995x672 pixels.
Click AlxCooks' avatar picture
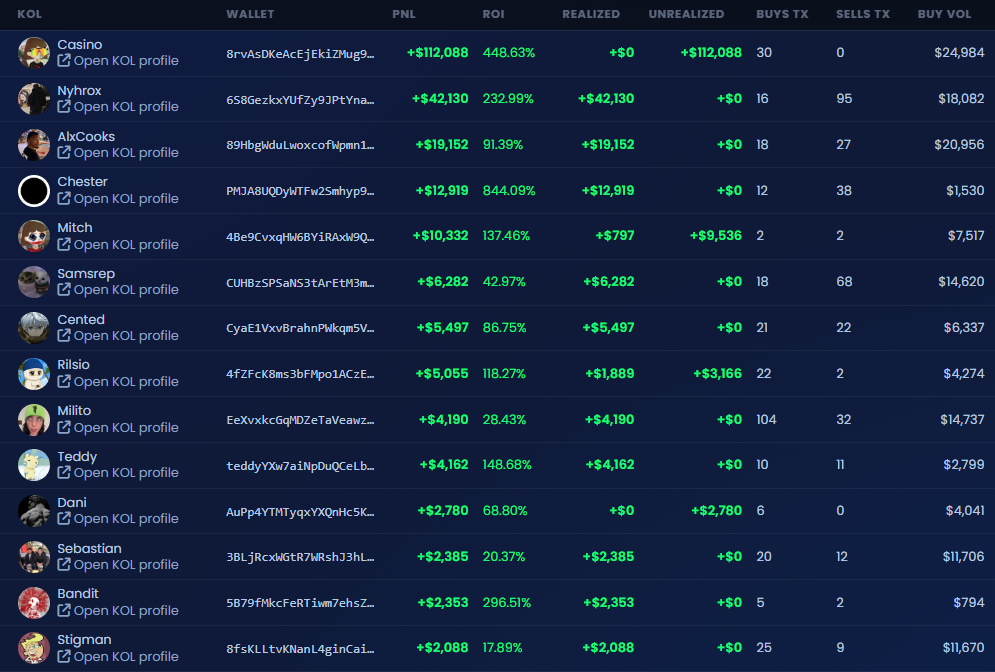coord(34,145)
